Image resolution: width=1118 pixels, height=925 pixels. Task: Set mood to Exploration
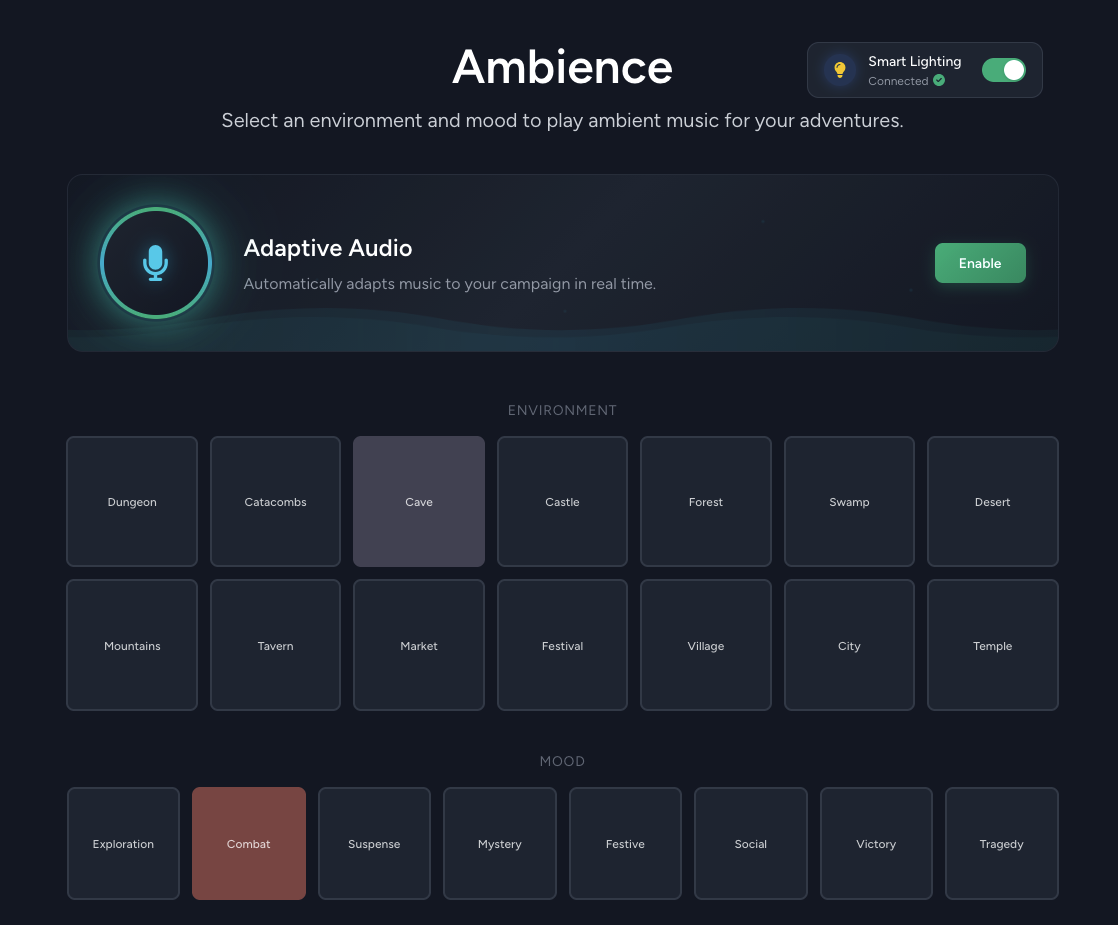(x=123, y=844)
